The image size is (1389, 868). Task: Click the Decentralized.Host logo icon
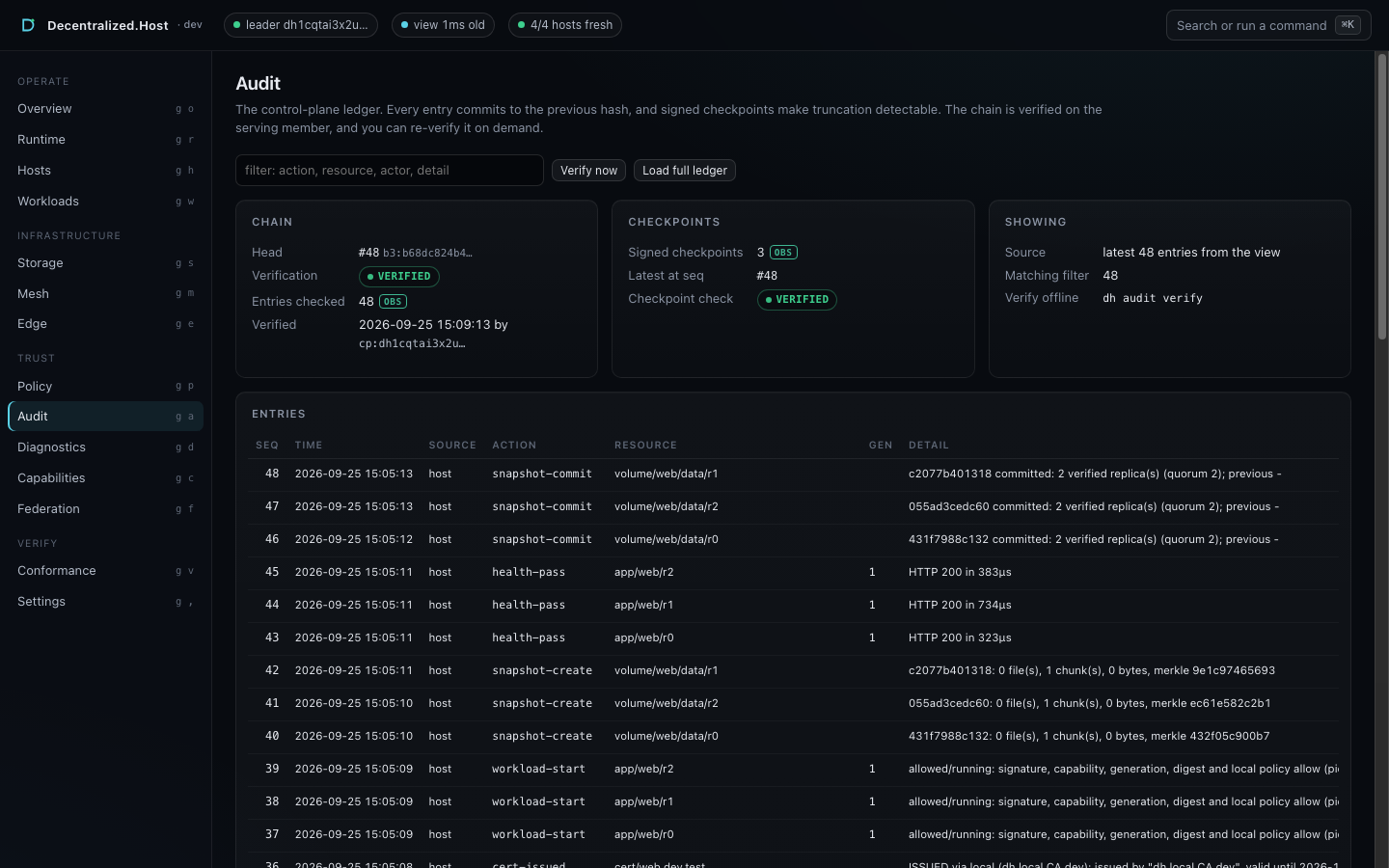pyautogui.click(x=28, y=25)
